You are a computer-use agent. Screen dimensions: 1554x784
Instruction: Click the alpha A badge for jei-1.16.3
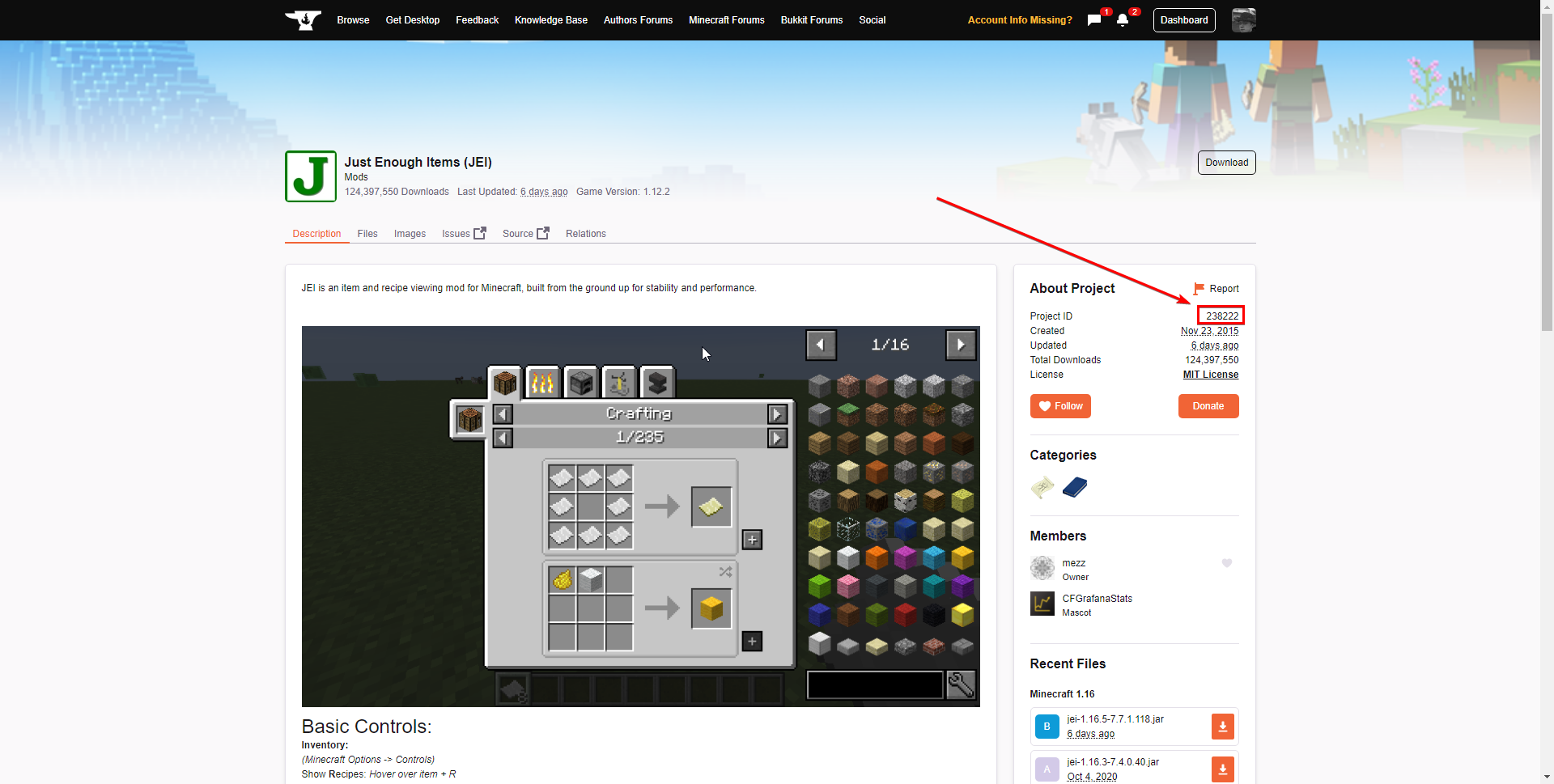click(1047, 769)
